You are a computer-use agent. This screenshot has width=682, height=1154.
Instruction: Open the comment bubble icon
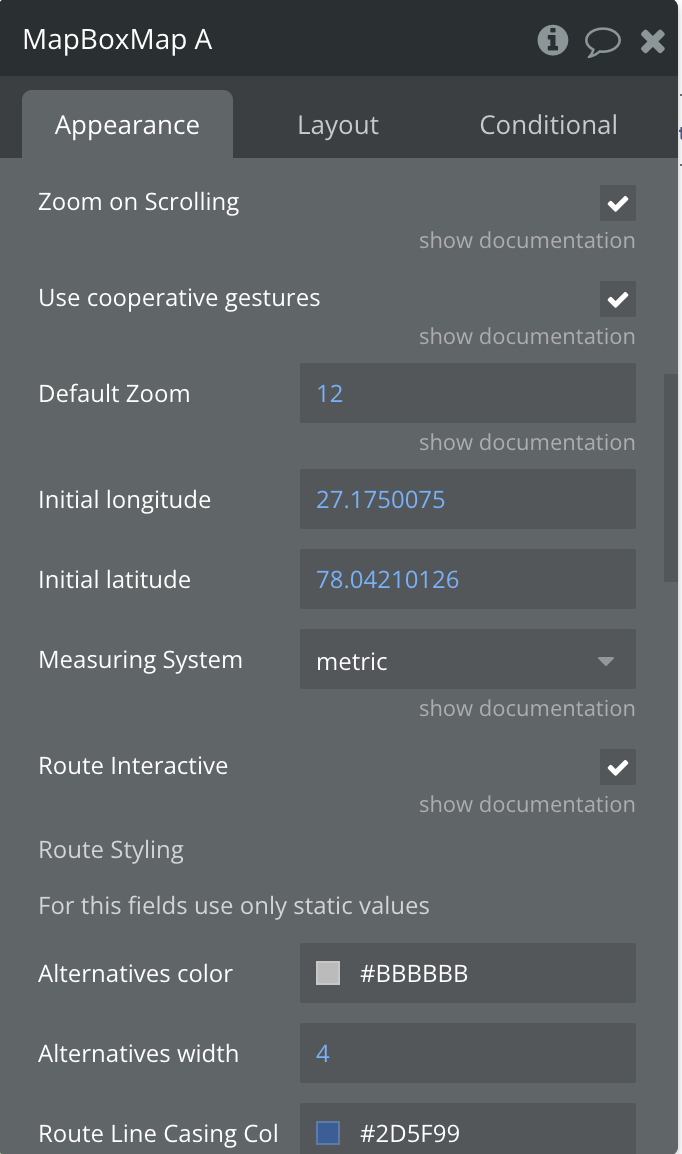click(603, 41)
